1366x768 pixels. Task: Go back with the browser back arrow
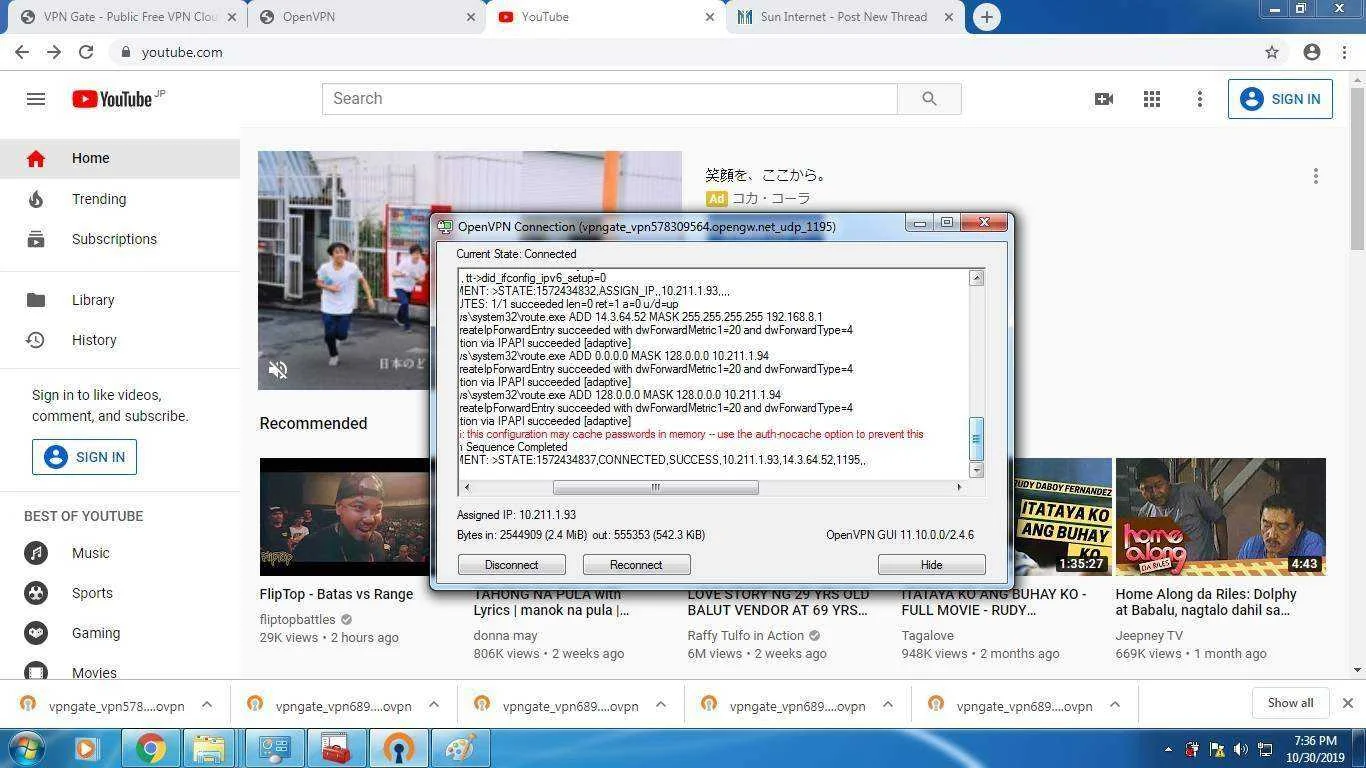(x=21, y=52)
